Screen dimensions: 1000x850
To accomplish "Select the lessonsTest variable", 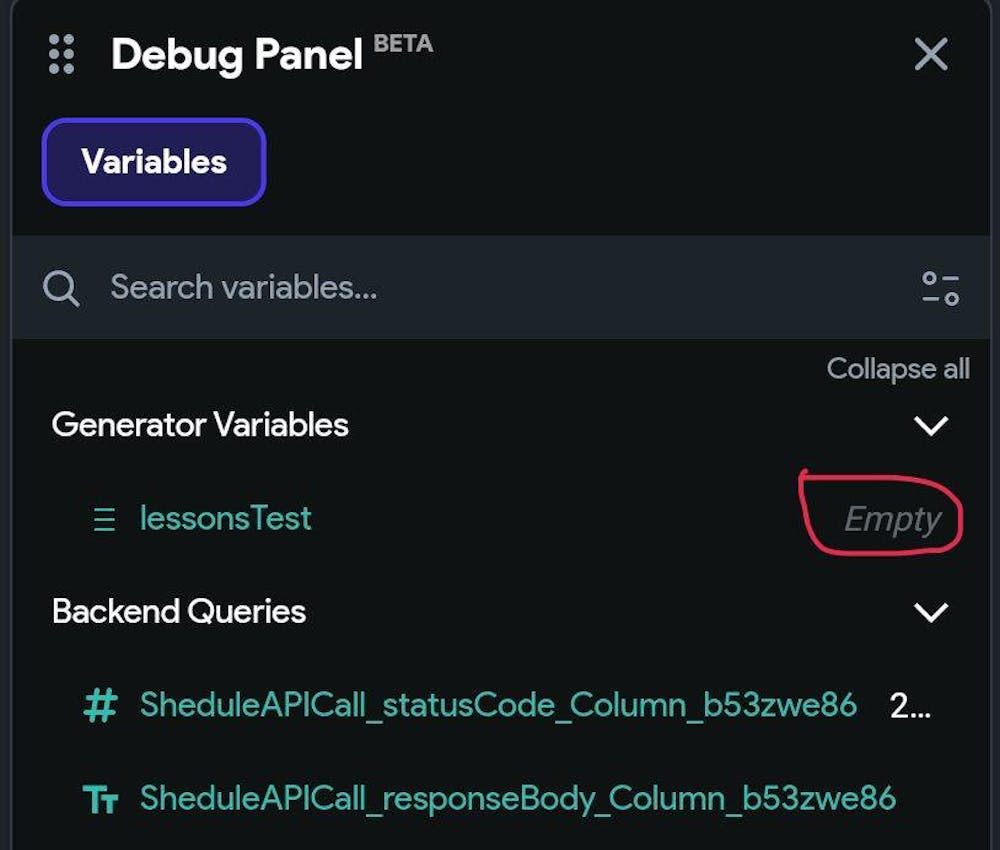I will [x=226, y=518].
